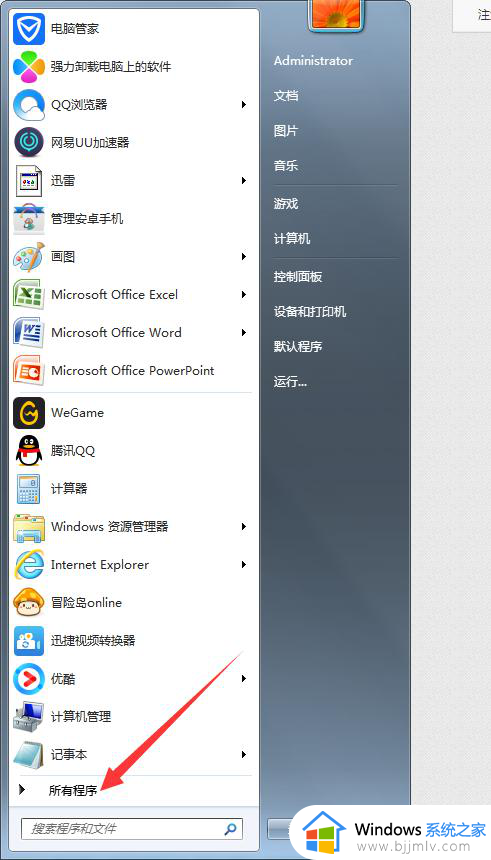Click the 迅捷视频转换器 text label
This screenshot has width=491, height=860.
[93, 640]
